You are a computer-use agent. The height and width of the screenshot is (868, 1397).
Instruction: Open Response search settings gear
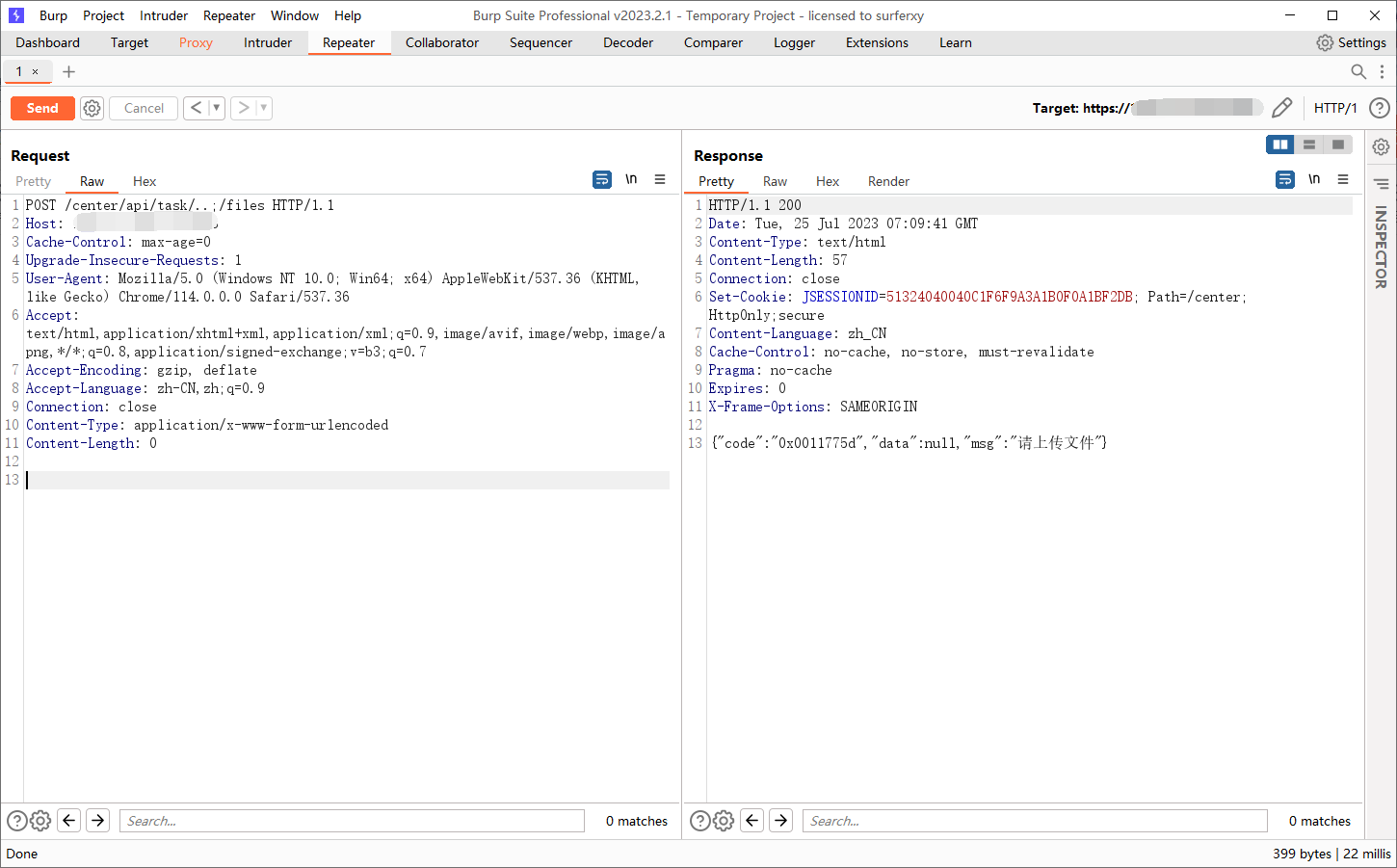click(724, 821)
